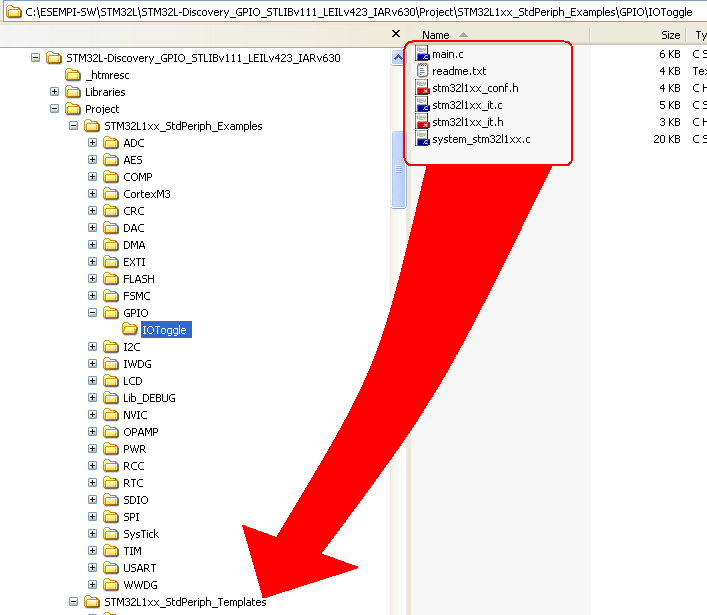The width and height of the screenshot is (707, 615).
Task: Collapse the STM32L1xx_StdPeriph_Examples tree node
Action: (x=73, y=126)
